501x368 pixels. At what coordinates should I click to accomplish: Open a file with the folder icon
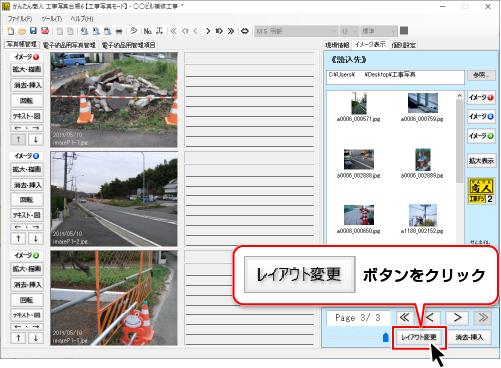(22, 31)
